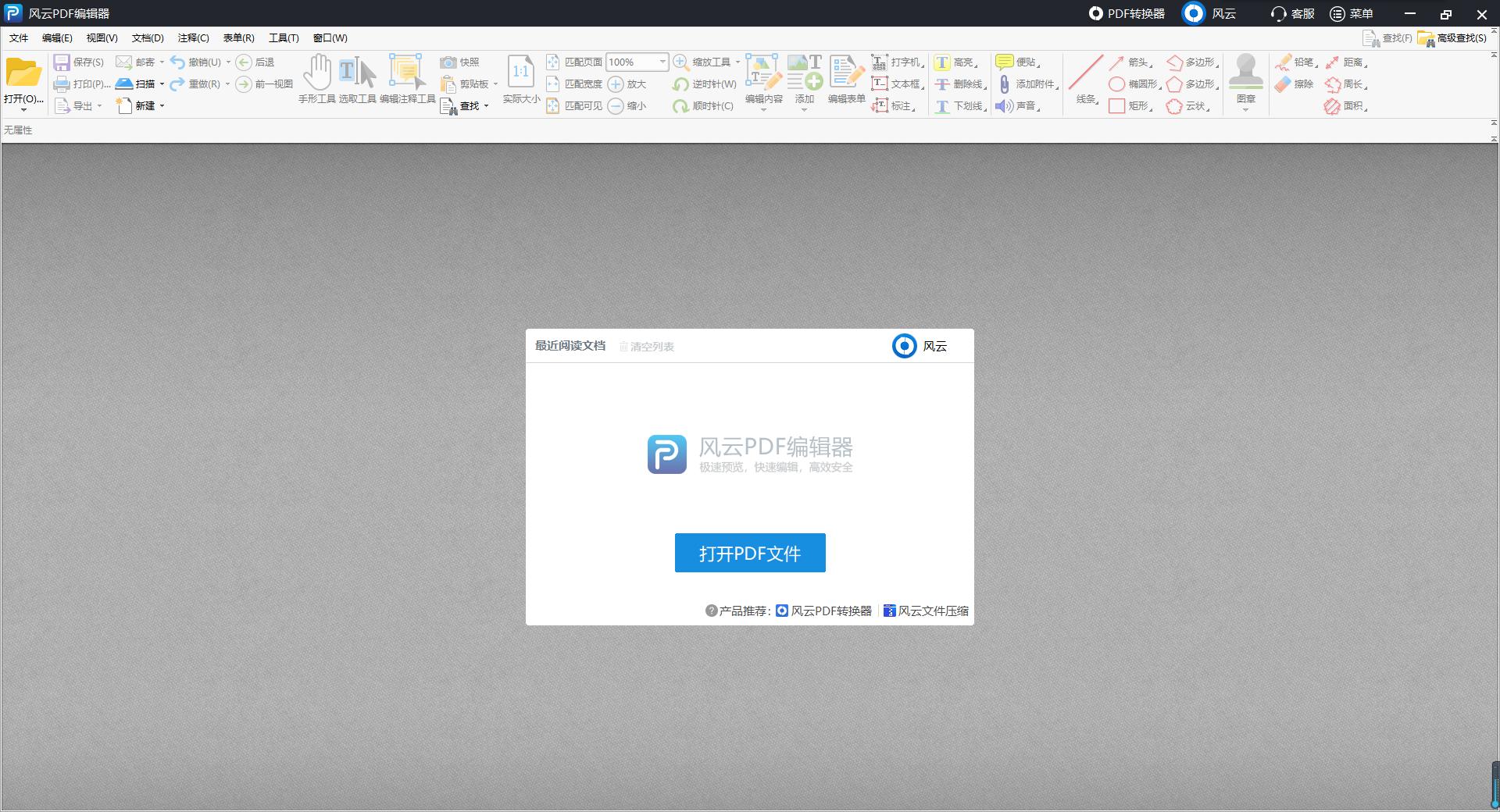Image resolution: width=1500 pixels, height=812 pixels.
Task: Open the 风云PDF转换器 product link
Action: [824, 611]
